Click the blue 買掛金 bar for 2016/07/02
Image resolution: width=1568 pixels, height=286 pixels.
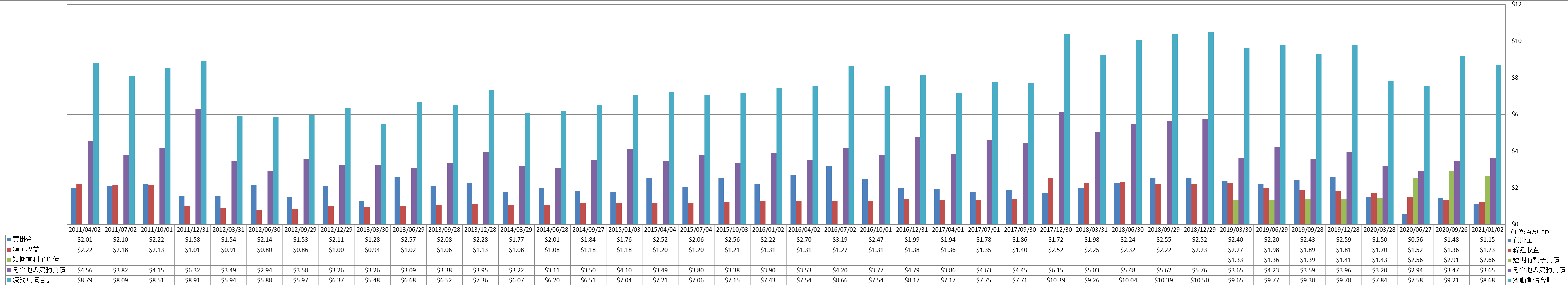(x=829, y=195)
